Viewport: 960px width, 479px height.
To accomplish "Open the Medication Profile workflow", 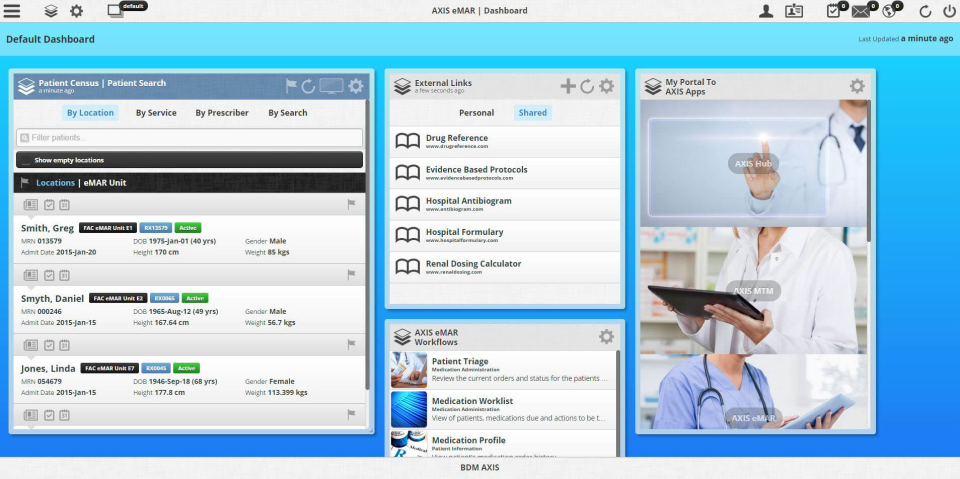I will tap(503, 443).
